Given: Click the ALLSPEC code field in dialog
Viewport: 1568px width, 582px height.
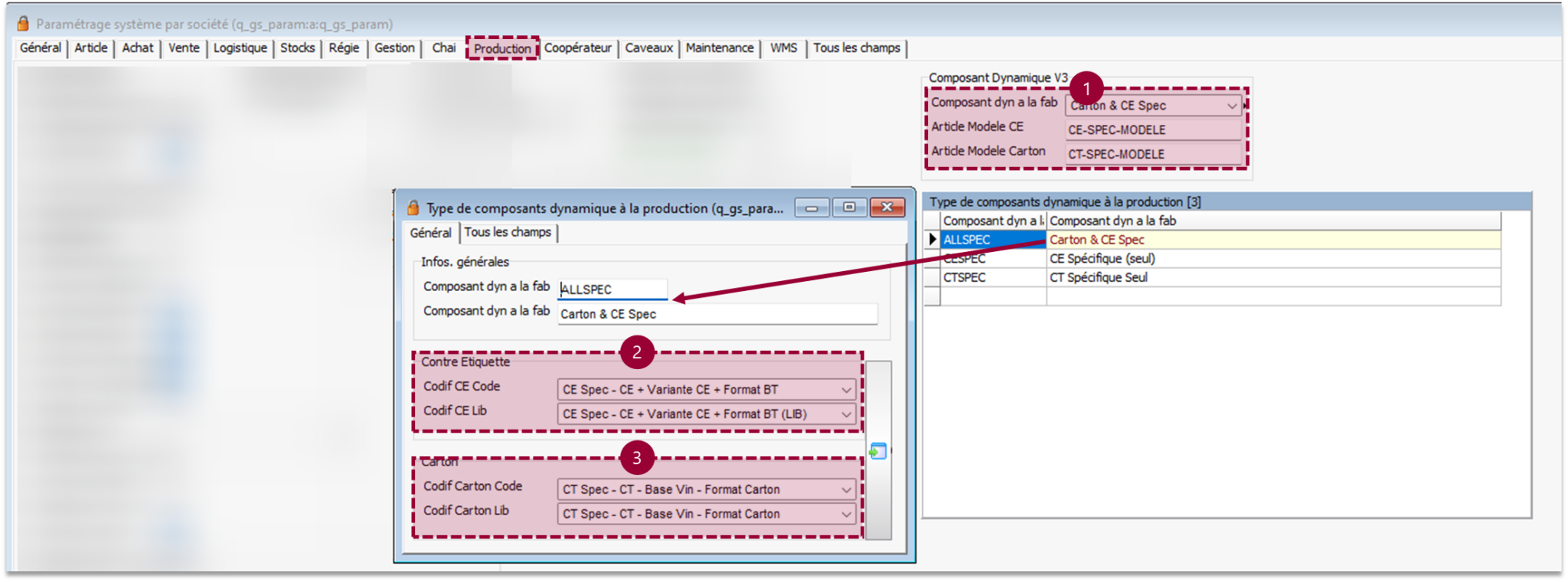Looking at the screenshot, I should (x=612, y=289).
